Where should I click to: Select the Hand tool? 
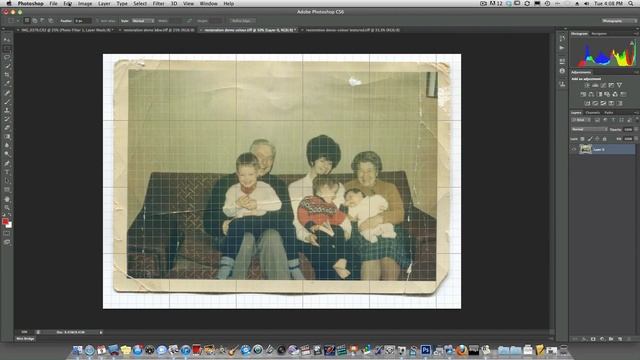[x=7, y=199]
